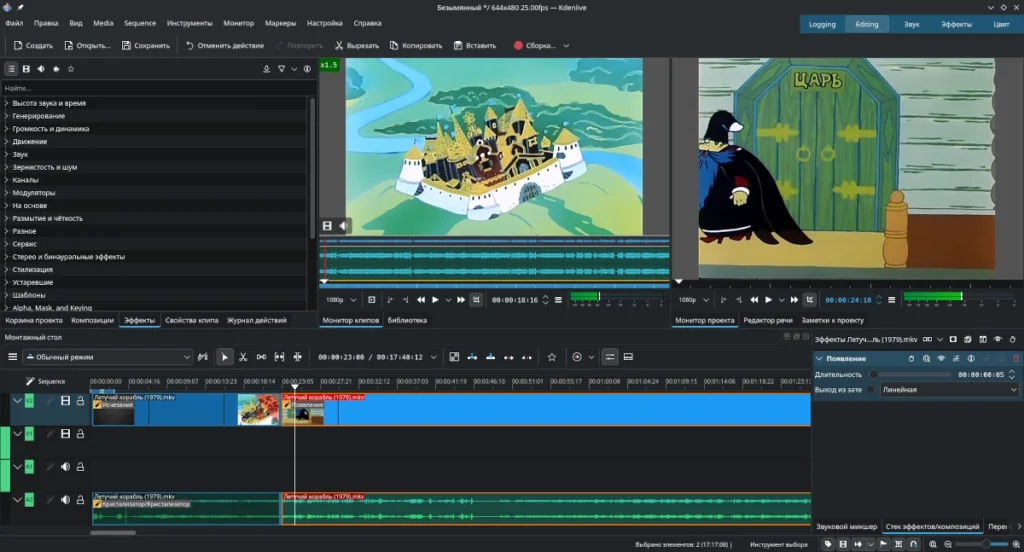Open the Sequence menu
The height and width of the screenshot is (552, 1024).
point(140,23)
